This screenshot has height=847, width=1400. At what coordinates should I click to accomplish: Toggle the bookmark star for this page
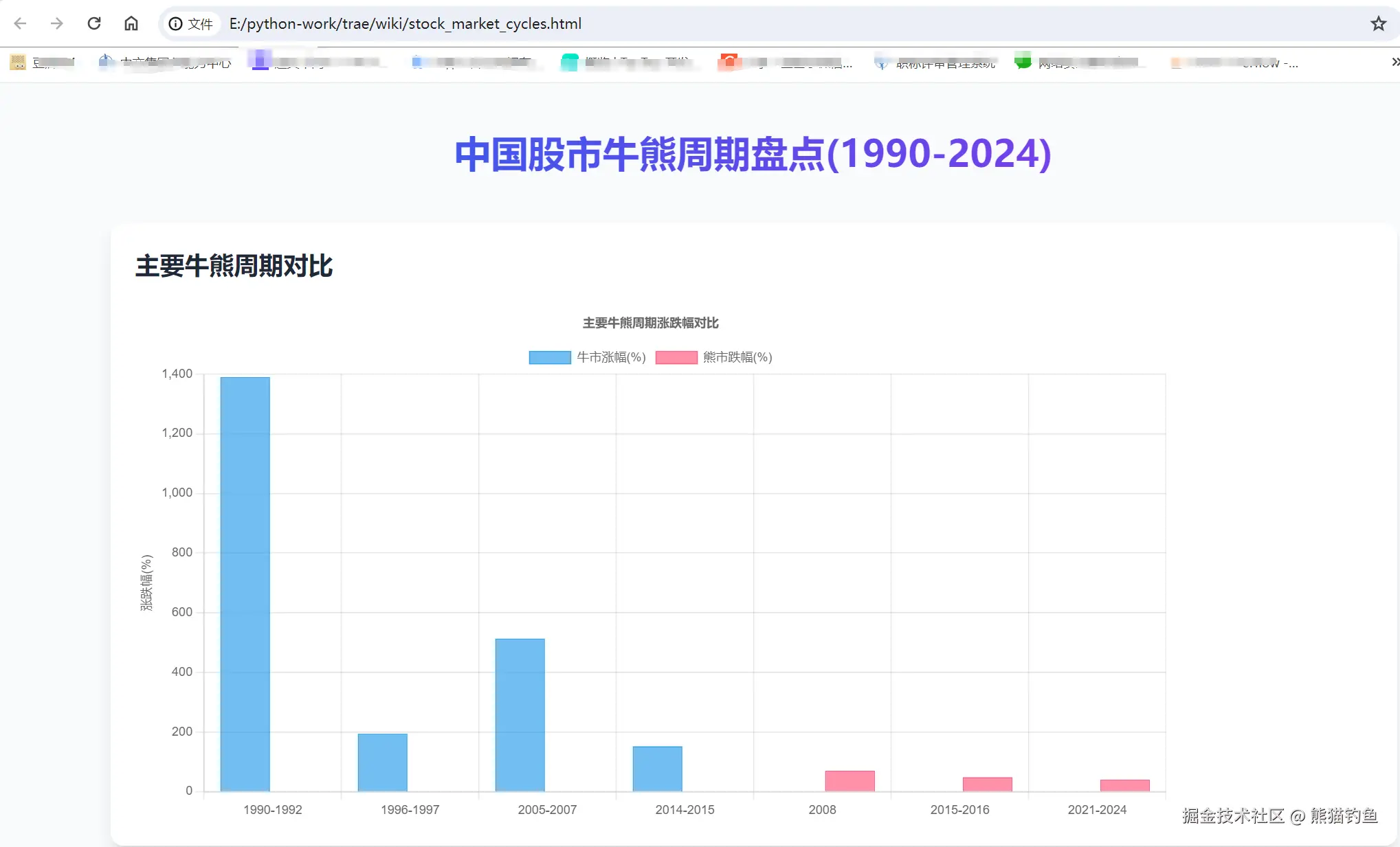[1378, 23]
